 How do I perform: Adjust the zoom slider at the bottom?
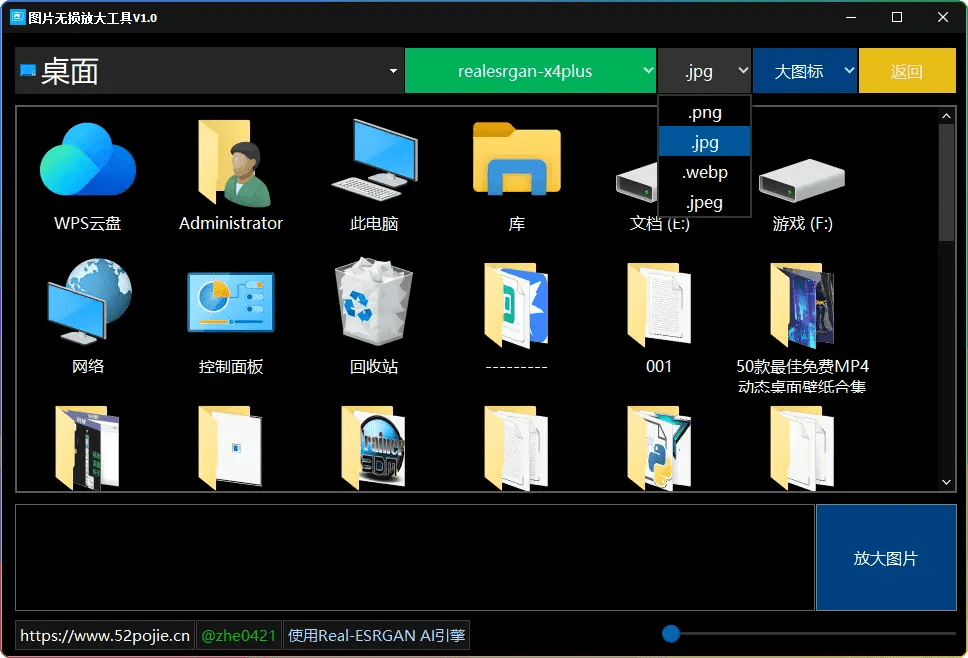click(671, 633)
